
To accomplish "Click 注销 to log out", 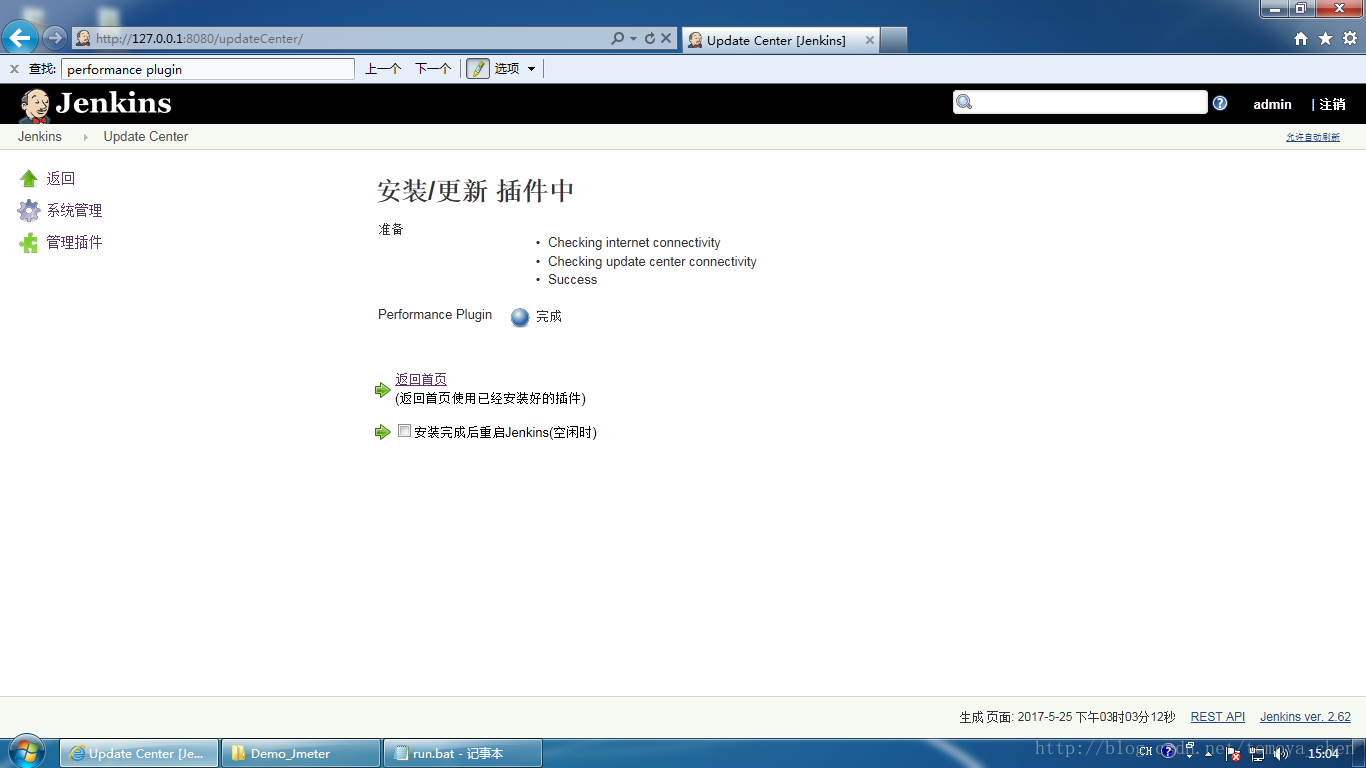I will 1332,104.
